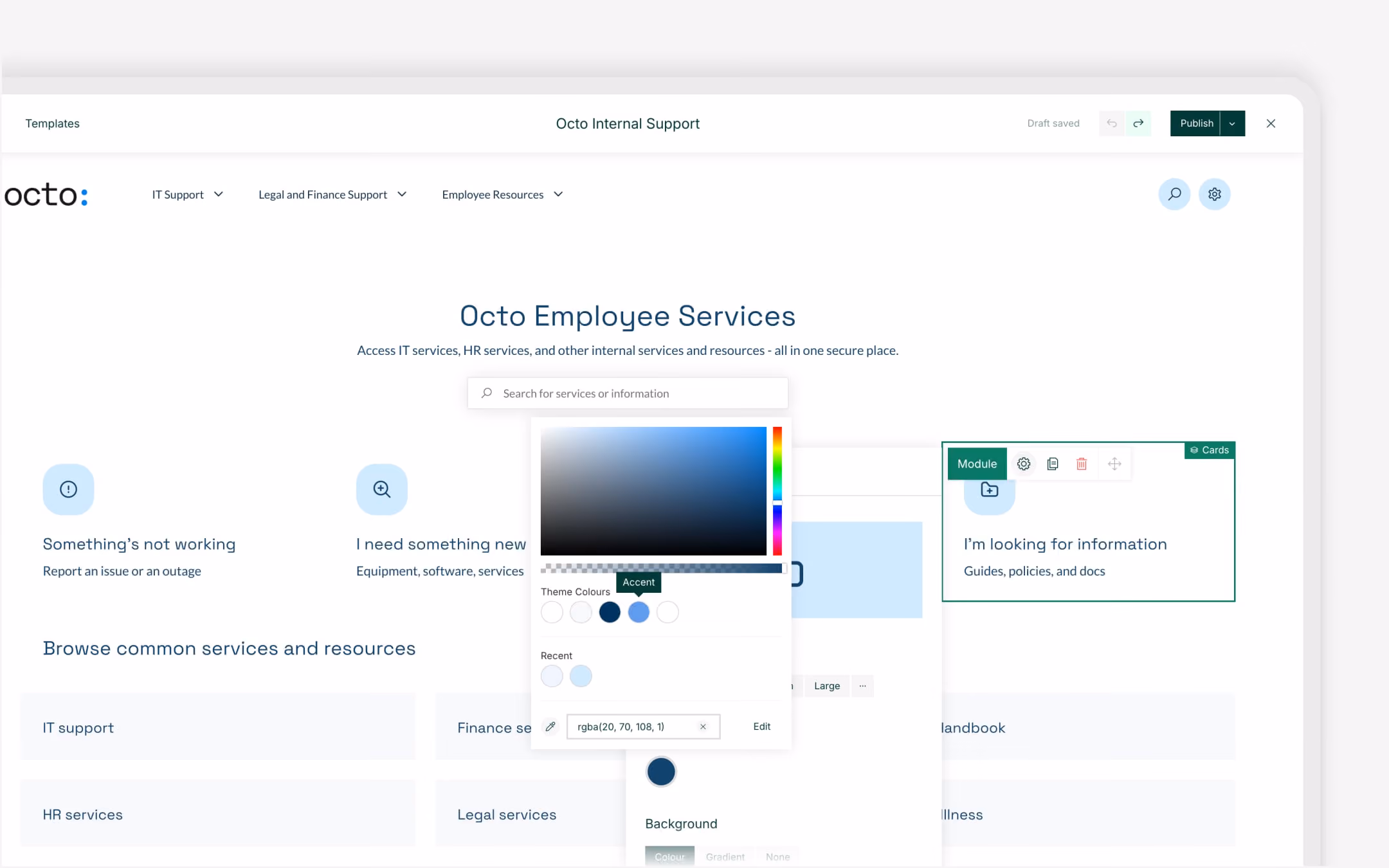The height and width of the screenshot is (868, 1389).
Task: Click the search services input field
Action: [x=628, y=393]
